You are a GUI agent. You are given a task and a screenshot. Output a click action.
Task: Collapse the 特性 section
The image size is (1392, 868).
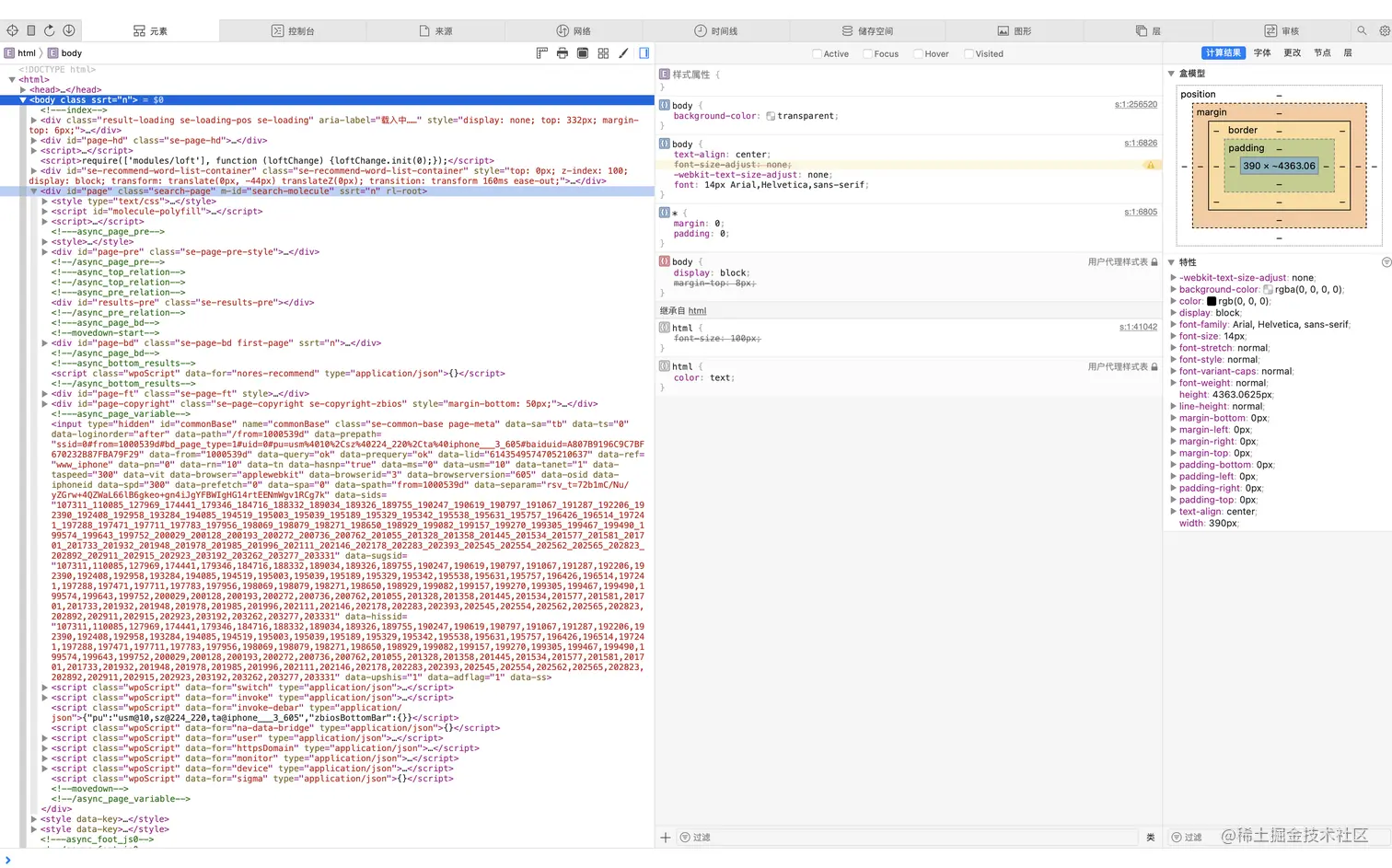pyautogui.click(x=1171, y=262)
